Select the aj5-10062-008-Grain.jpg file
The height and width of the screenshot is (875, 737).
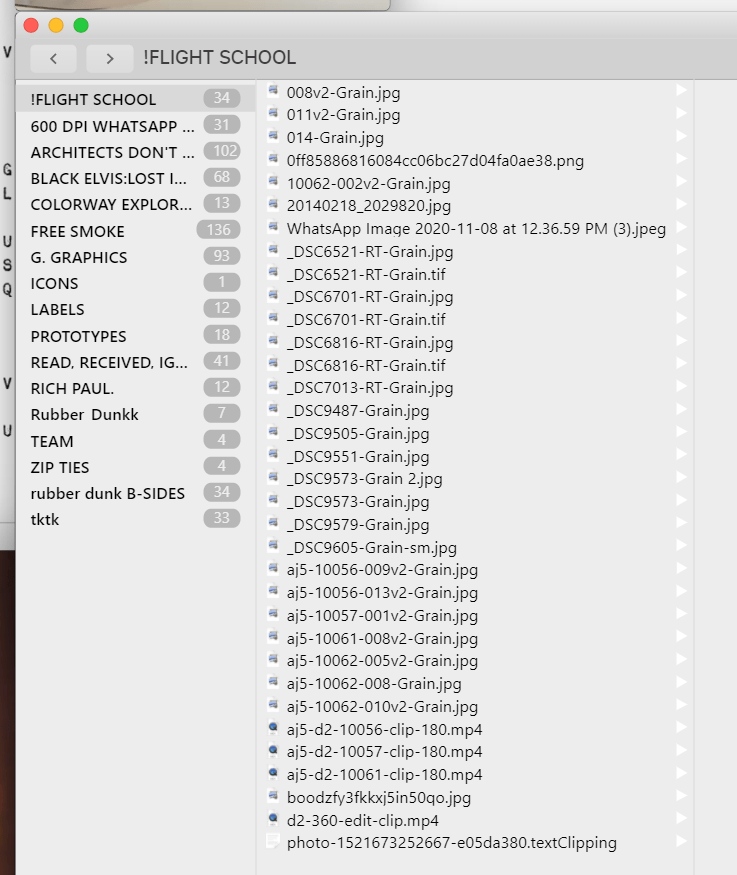[374, 684]
